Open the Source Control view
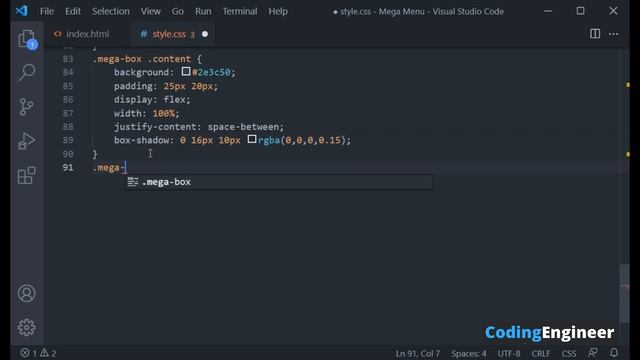Screen dimensions: 640x360 [x=27, y=107]
